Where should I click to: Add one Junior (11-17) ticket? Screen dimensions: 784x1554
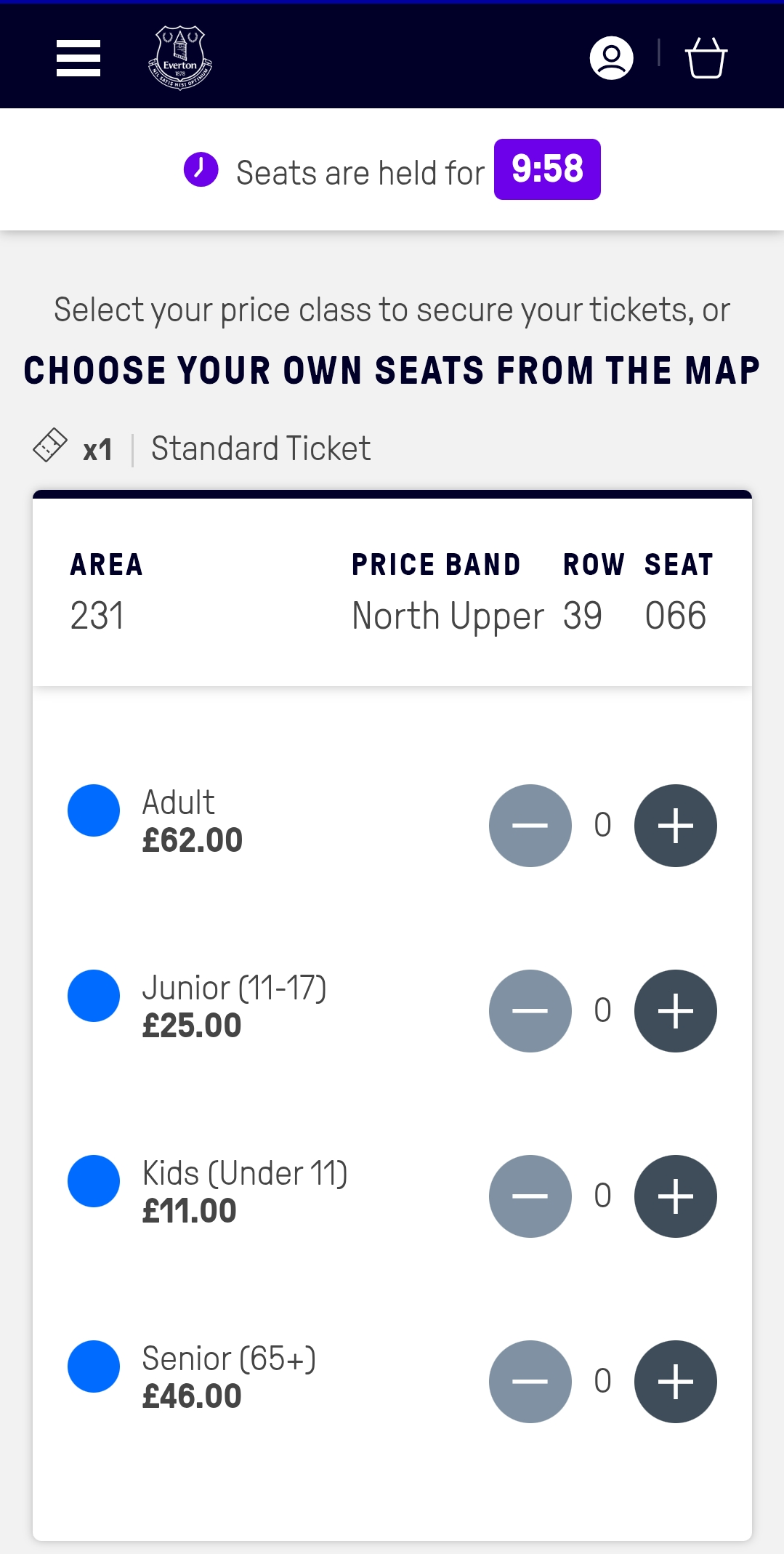(x=675, y=1011)
